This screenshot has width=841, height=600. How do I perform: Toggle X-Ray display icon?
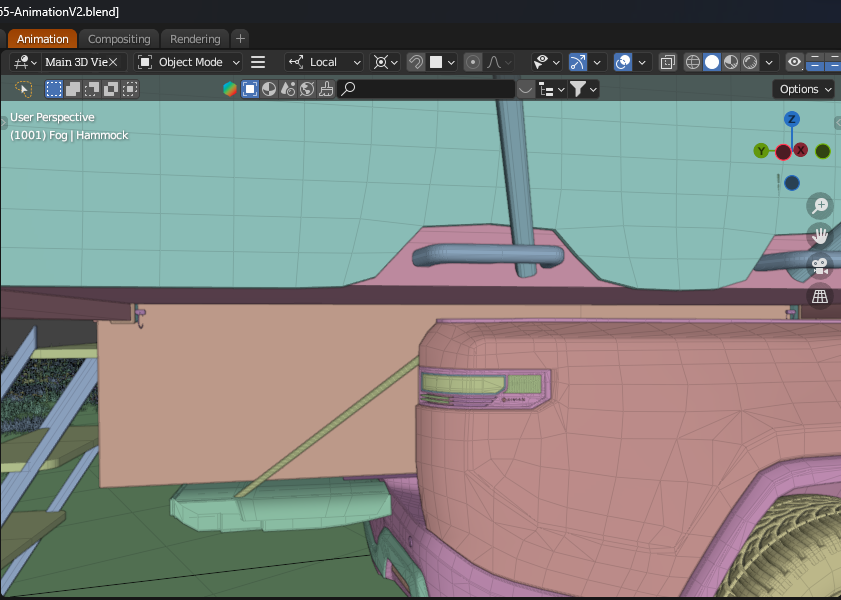(x=668, y=62)
